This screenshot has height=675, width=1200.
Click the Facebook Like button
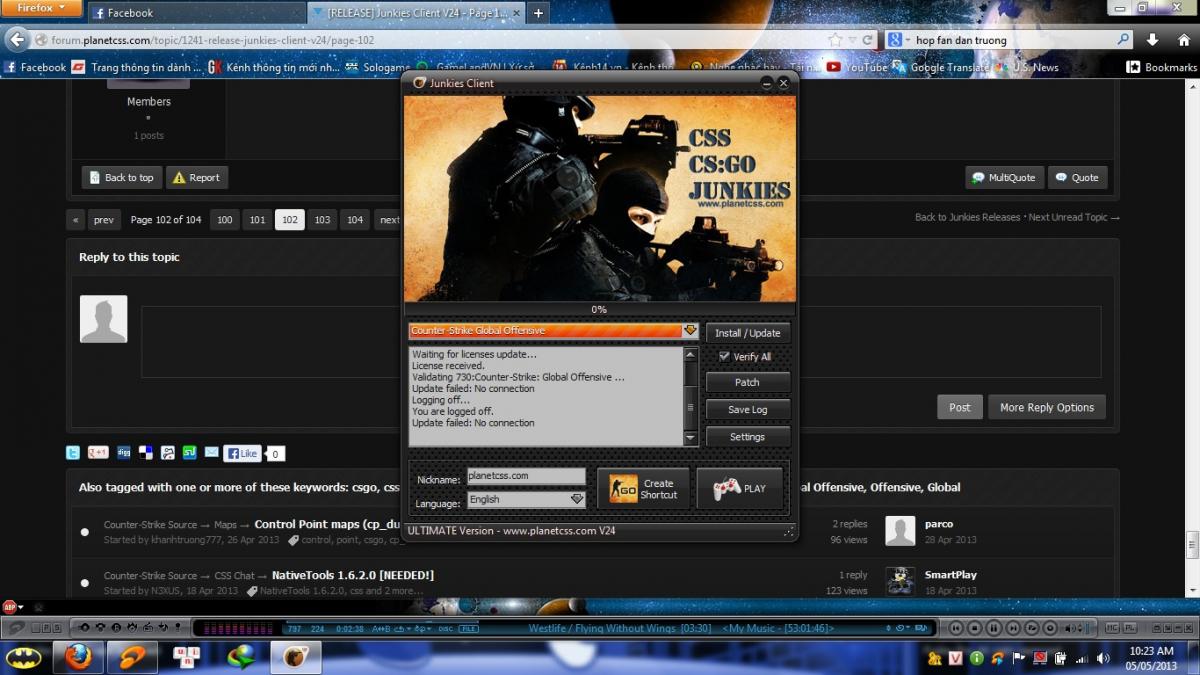pos(242,453)
